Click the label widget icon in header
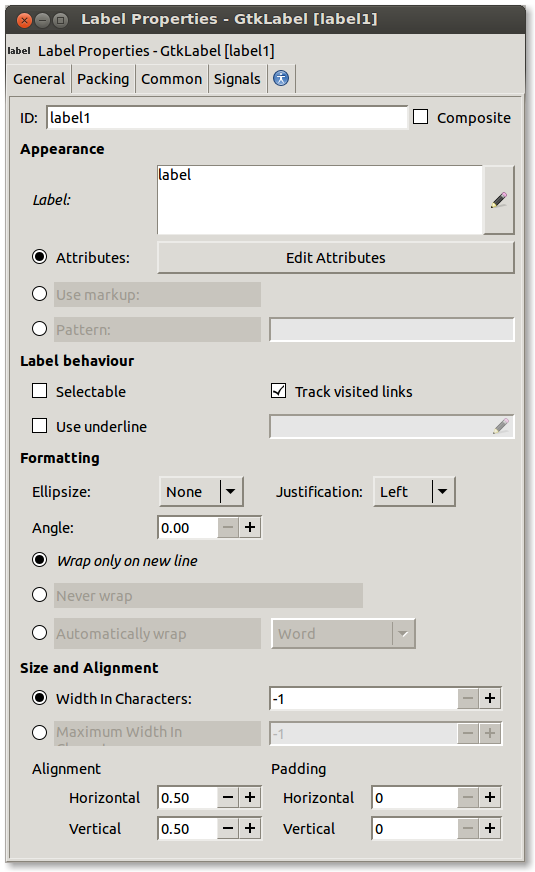The width and height of the screenshot is (535, 872). [x=18, y=51]
